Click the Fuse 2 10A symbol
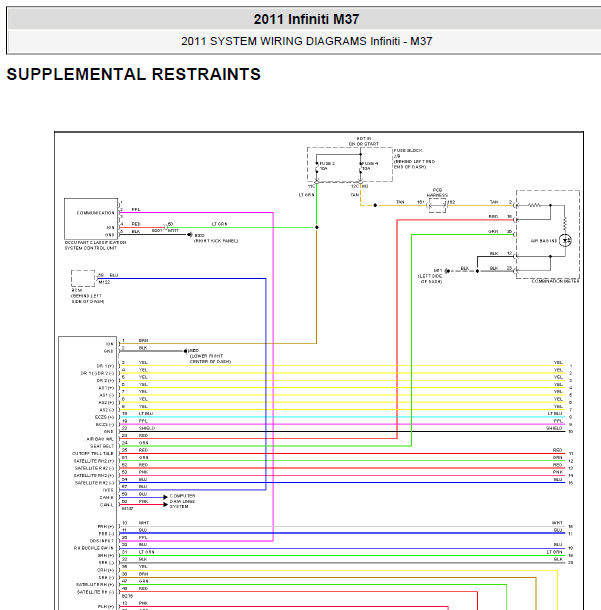 coord(317,167)
